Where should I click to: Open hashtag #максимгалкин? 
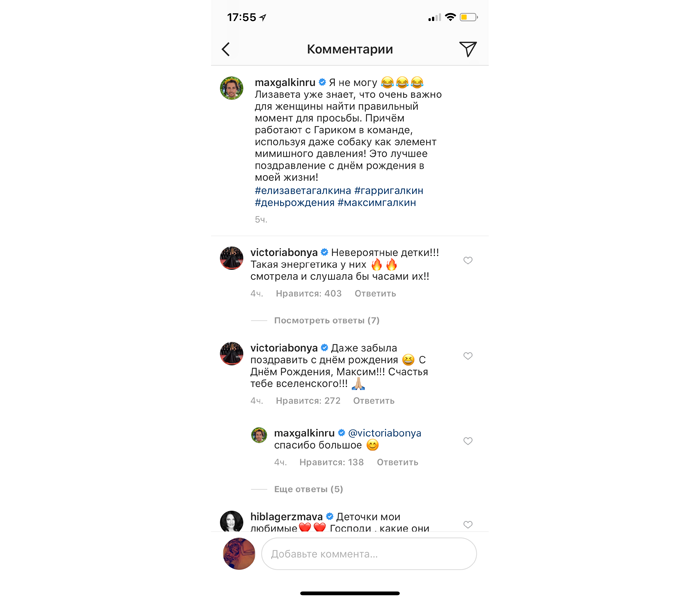pos(377,203)
